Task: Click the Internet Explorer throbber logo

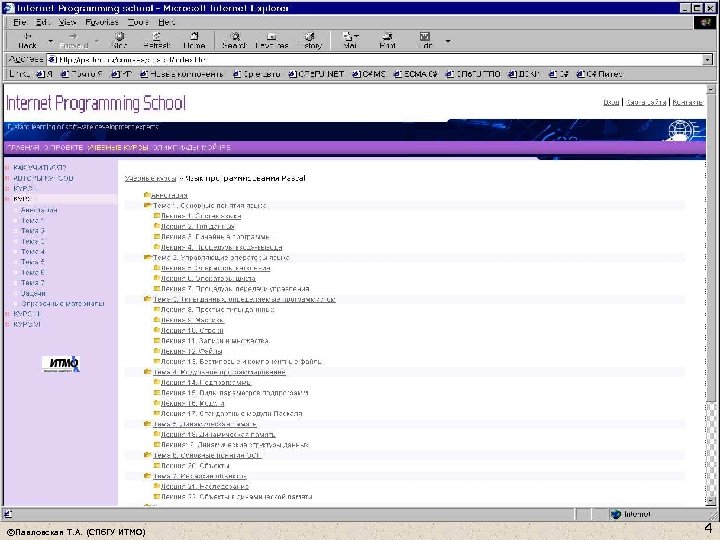Action: pos(705,22)
